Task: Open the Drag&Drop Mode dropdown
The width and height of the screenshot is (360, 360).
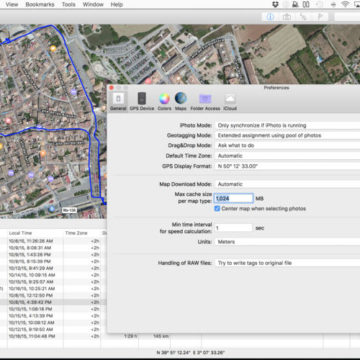Action: pyautogui.click(x=287, y=146)
